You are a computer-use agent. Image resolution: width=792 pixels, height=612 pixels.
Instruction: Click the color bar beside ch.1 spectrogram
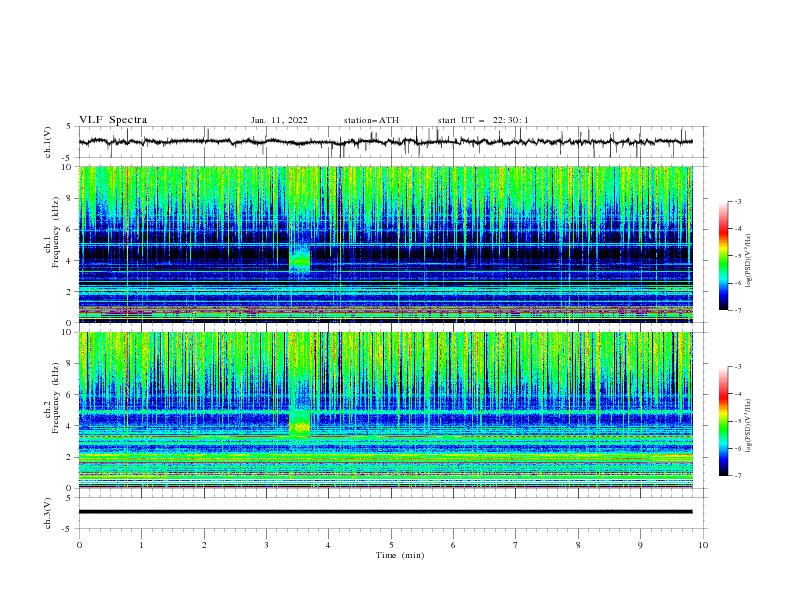click(x=724, y=256)
